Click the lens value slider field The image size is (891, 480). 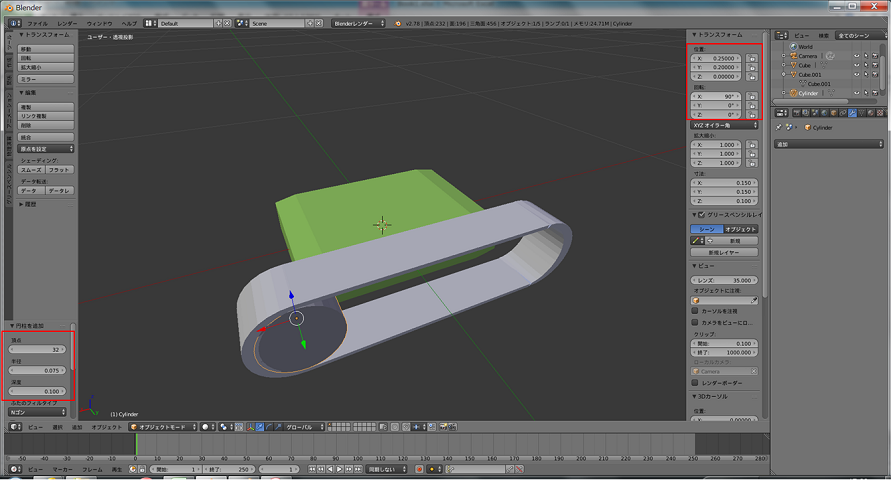[x=725, y=280]
